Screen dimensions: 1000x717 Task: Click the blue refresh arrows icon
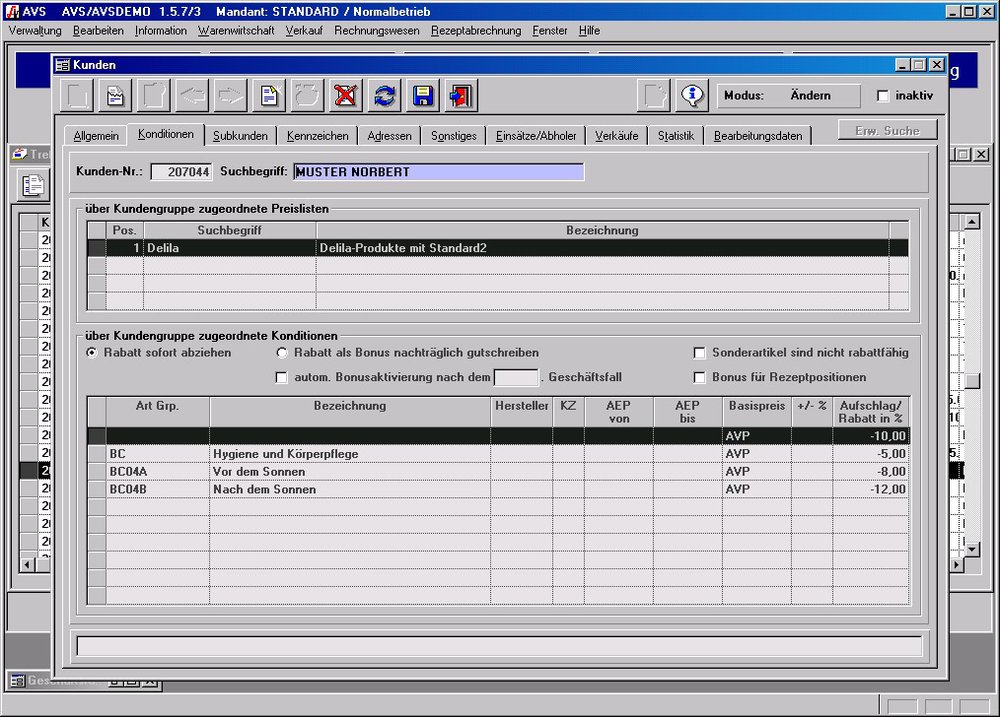pos(384,96)
